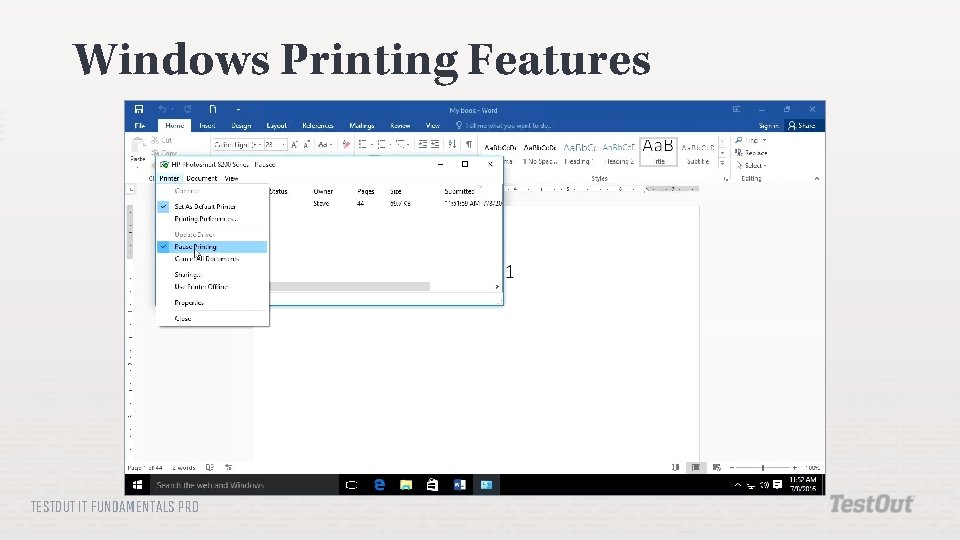Apply the Subtitle style

[x=698, y=152]
